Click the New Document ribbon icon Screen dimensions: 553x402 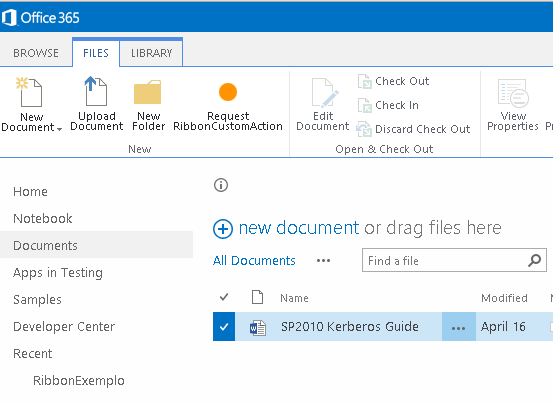pos(29,92)
